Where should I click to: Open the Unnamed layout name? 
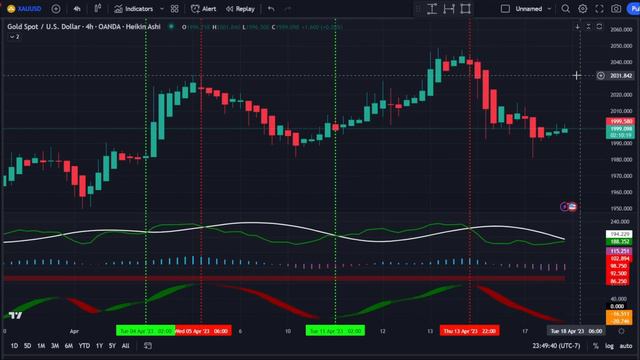coord(529,9)
